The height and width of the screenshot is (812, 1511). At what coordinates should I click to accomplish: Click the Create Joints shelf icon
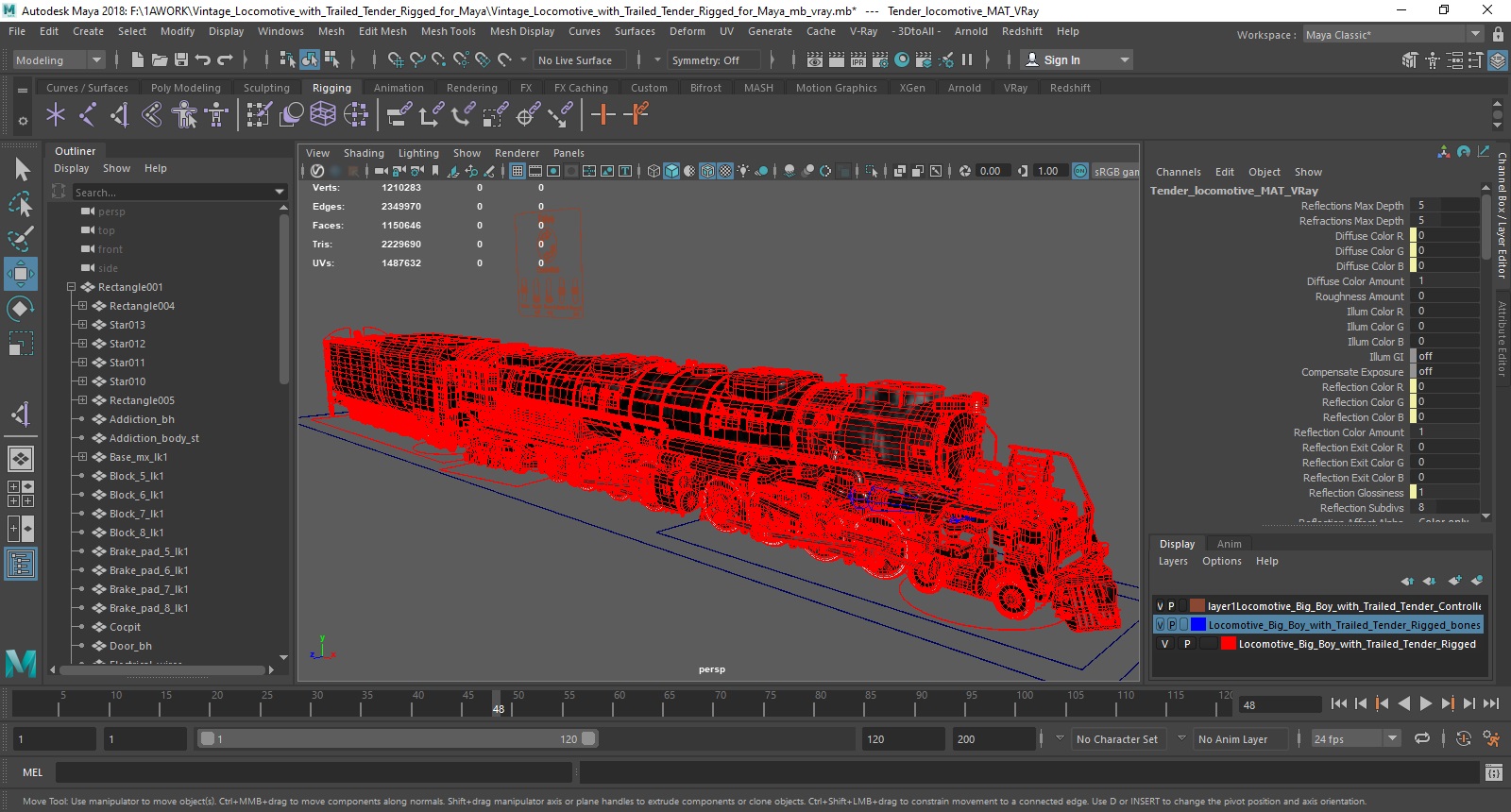tap(88, 115)
